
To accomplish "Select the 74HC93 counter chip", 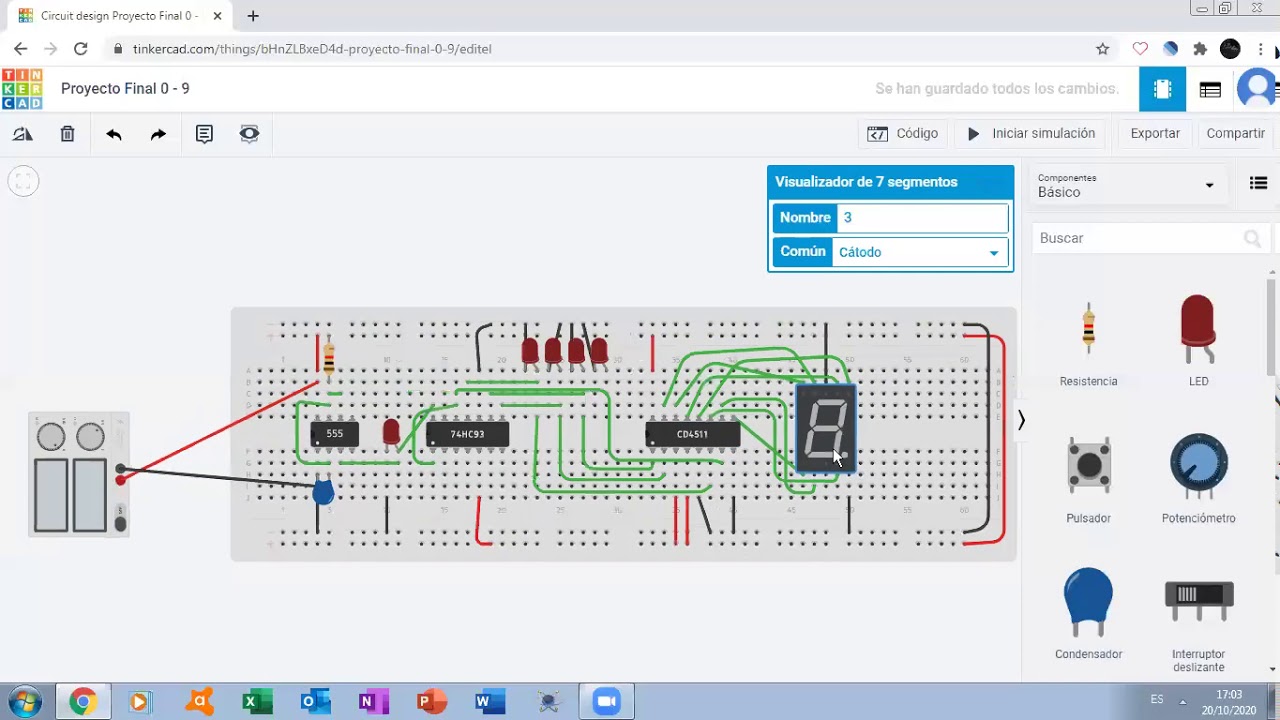I will pyautogui.click(x=467, y=434).
